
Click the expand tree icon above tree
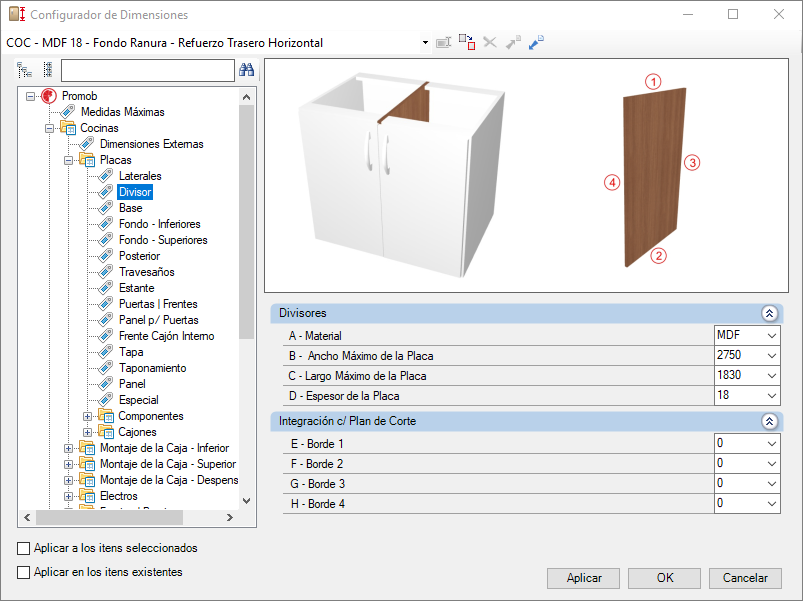click(25, 70)
